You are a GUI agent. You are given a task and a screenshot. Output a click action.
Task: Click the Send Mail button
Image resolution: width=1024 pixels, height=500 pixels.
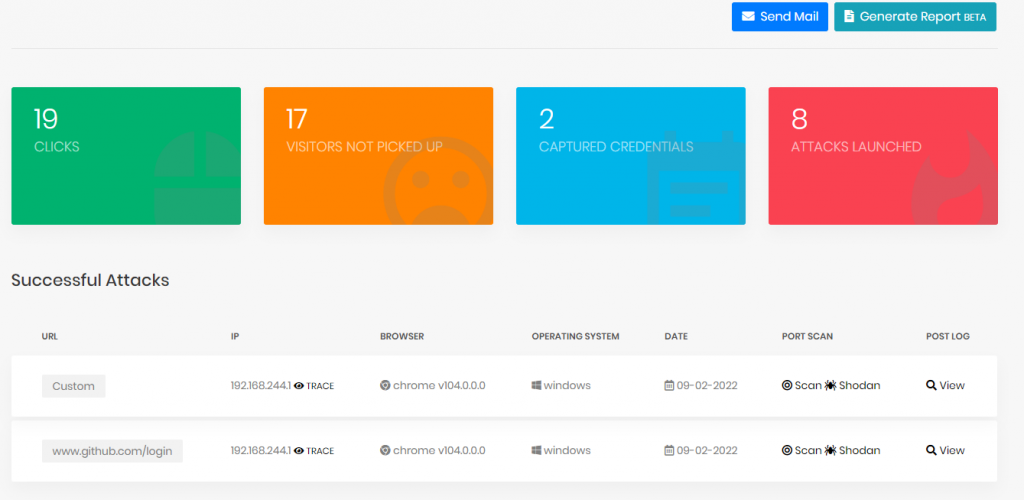click(x=780, y=16)
